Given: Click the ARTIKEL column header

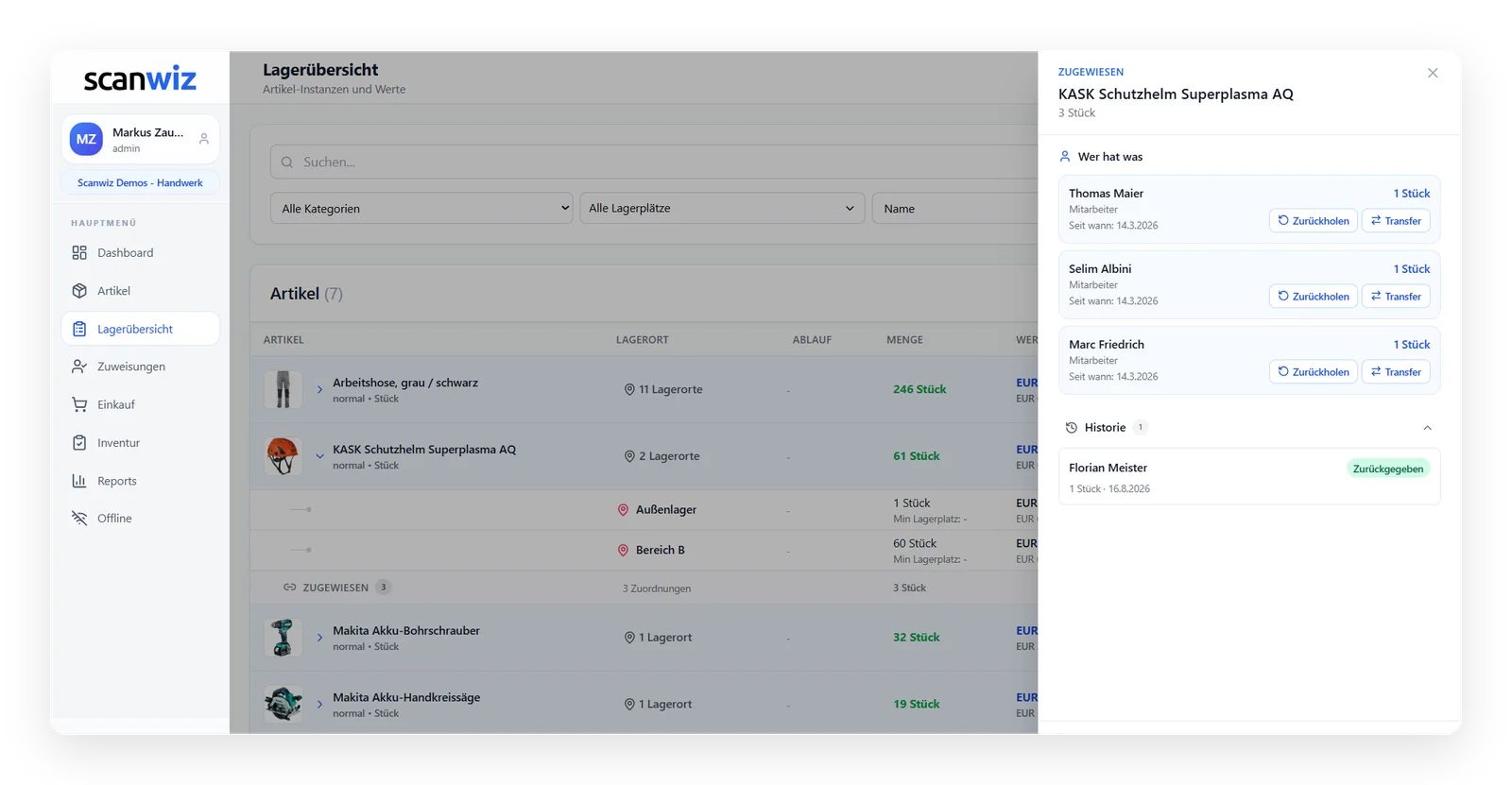Looking at the screenshot, I should pos(283,340).
